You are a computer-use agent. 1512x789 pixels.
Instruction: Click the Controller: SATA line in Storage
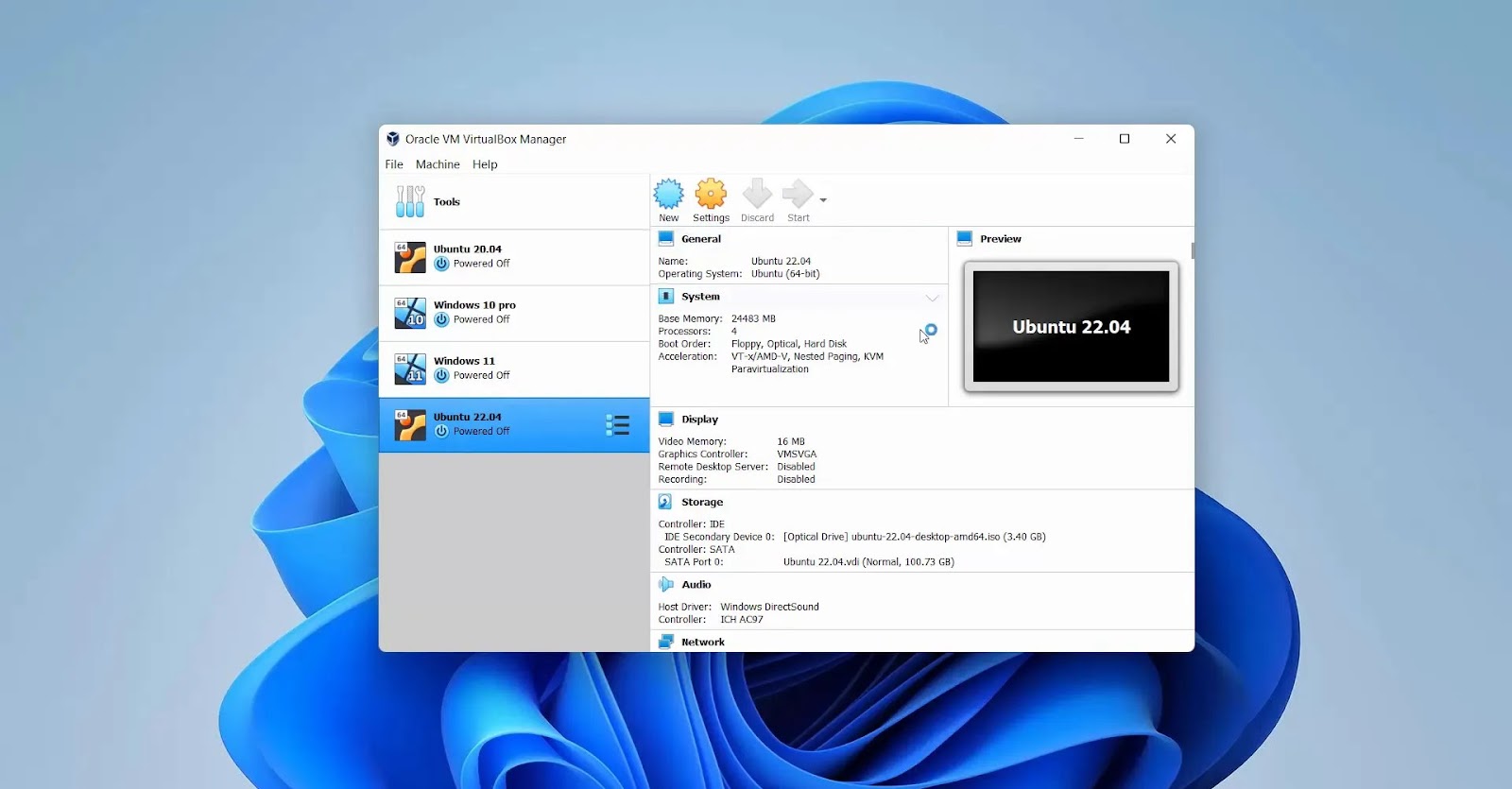click(x=696, y=550)
